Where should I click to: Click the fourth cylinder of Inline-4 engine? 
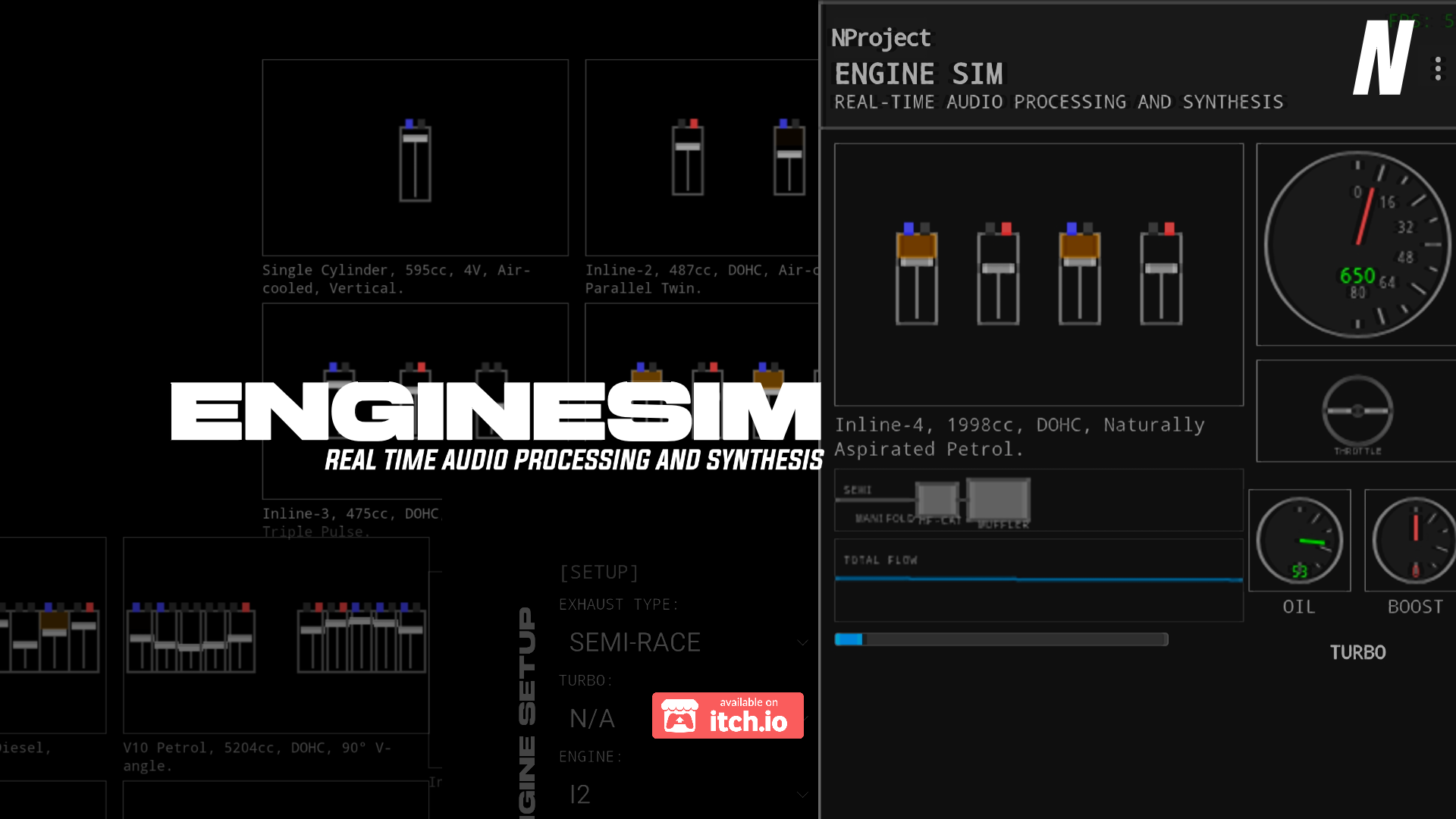pos(1161,274)
